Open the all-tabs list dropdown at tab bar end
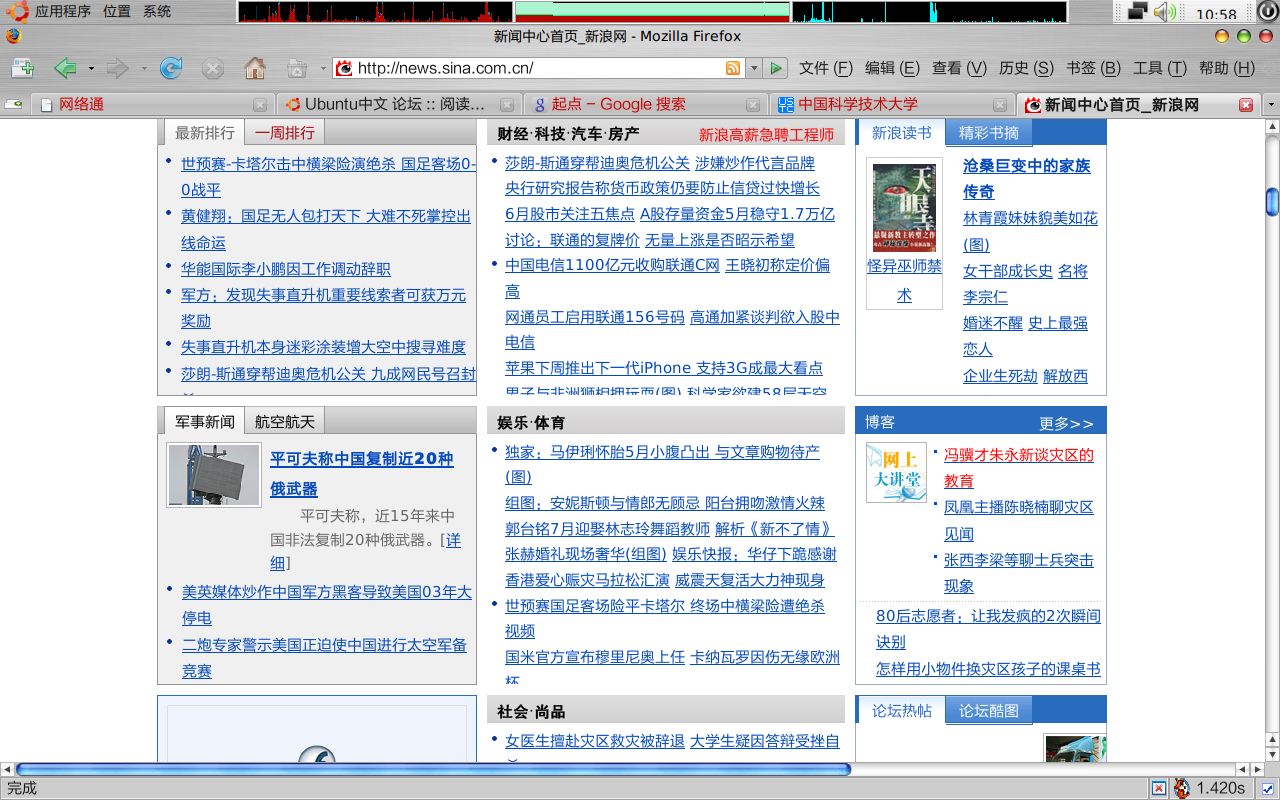1280x800 pixels. 1271,104
